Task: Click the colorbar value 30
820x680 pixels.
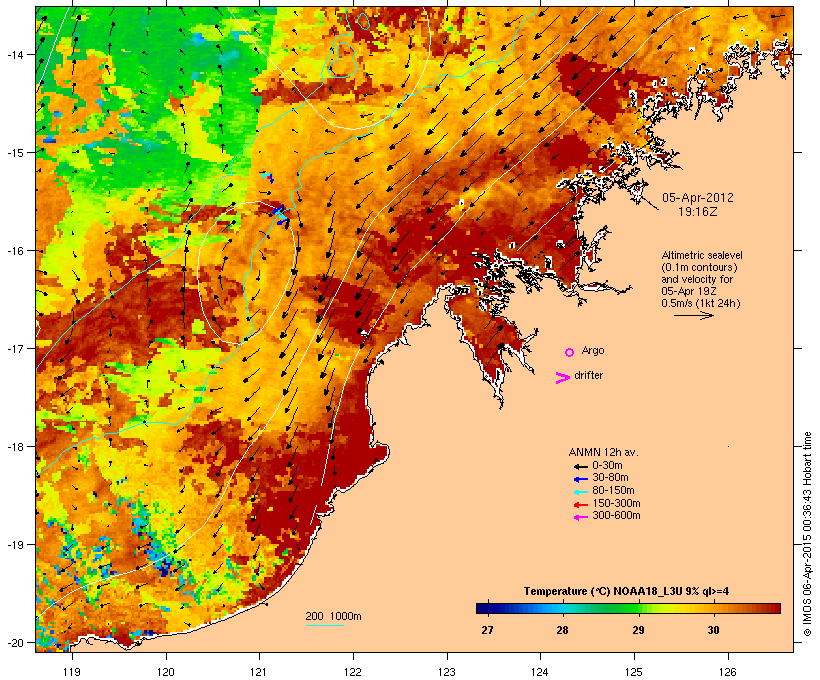Action: [713, 630]
